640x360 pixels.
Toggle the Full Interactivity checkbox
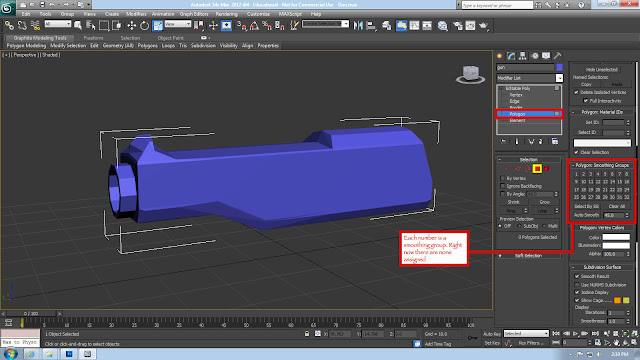586,100
